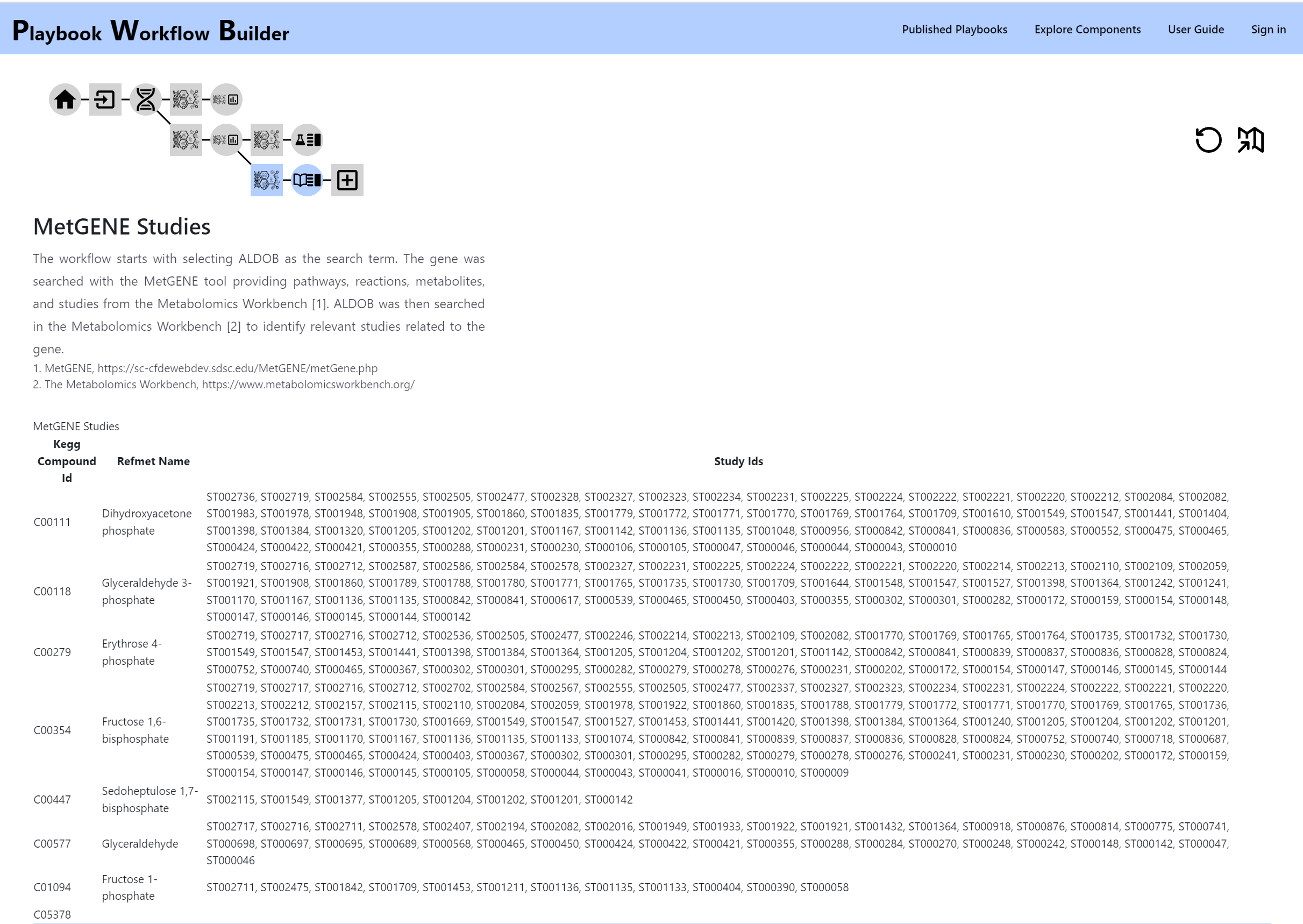The image size is (1303, 924).
Task: Open Explore Components page
Action: pos(1087,30)
